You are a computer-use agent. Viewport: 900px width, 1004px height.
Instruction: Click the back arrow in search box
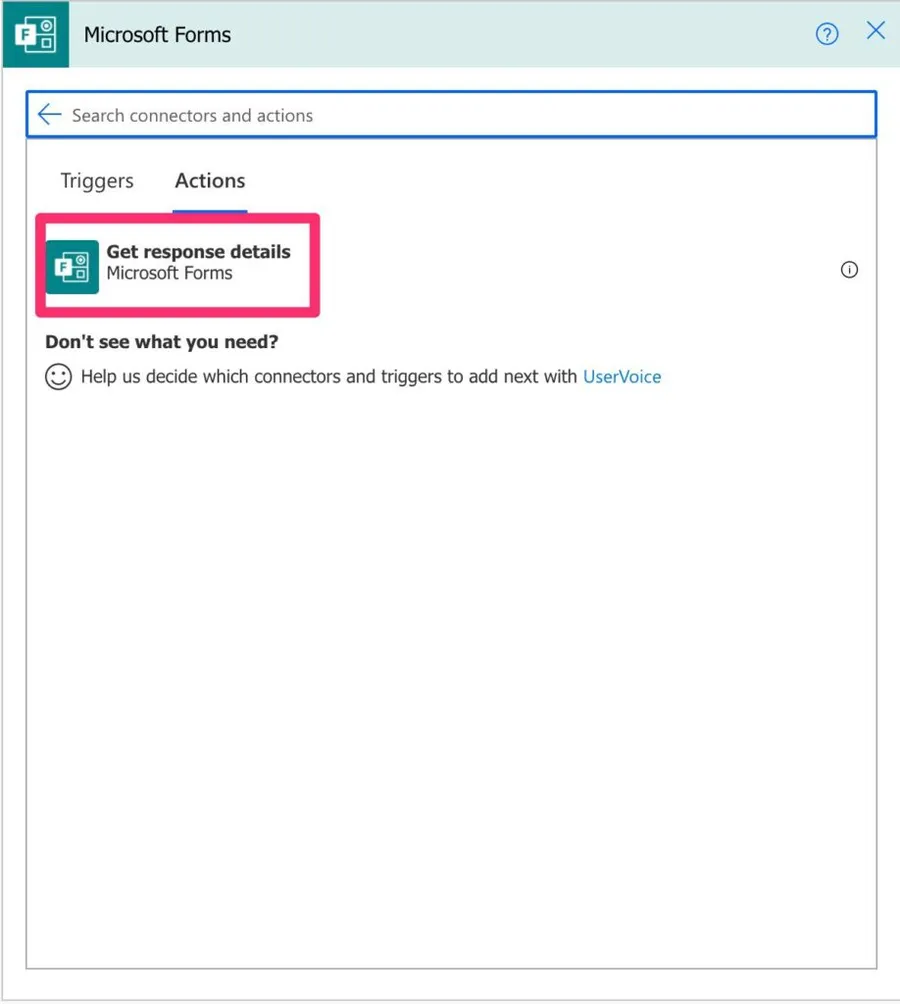[x=49, y=115]
